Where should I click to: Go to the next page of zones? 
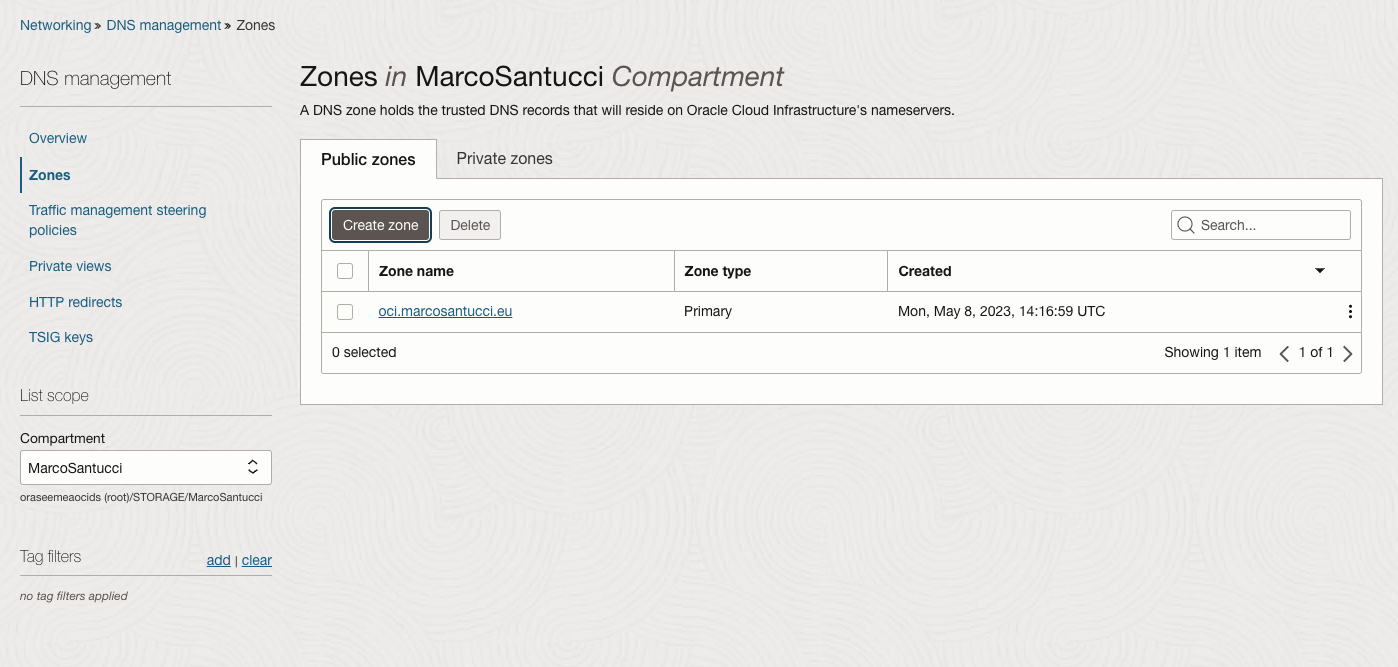click(1347, 353)
